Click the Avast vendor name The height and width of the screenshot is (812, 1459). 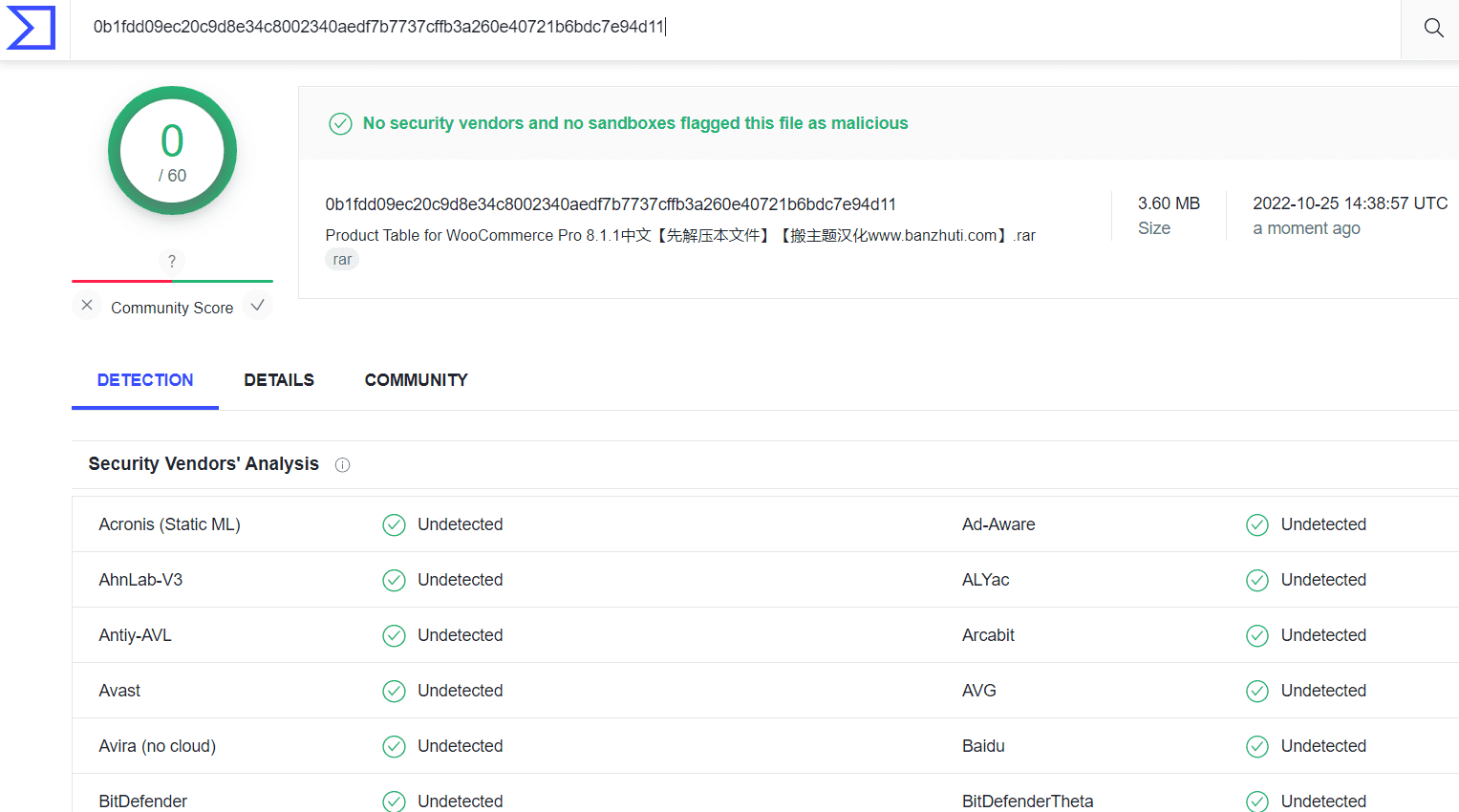119,691
